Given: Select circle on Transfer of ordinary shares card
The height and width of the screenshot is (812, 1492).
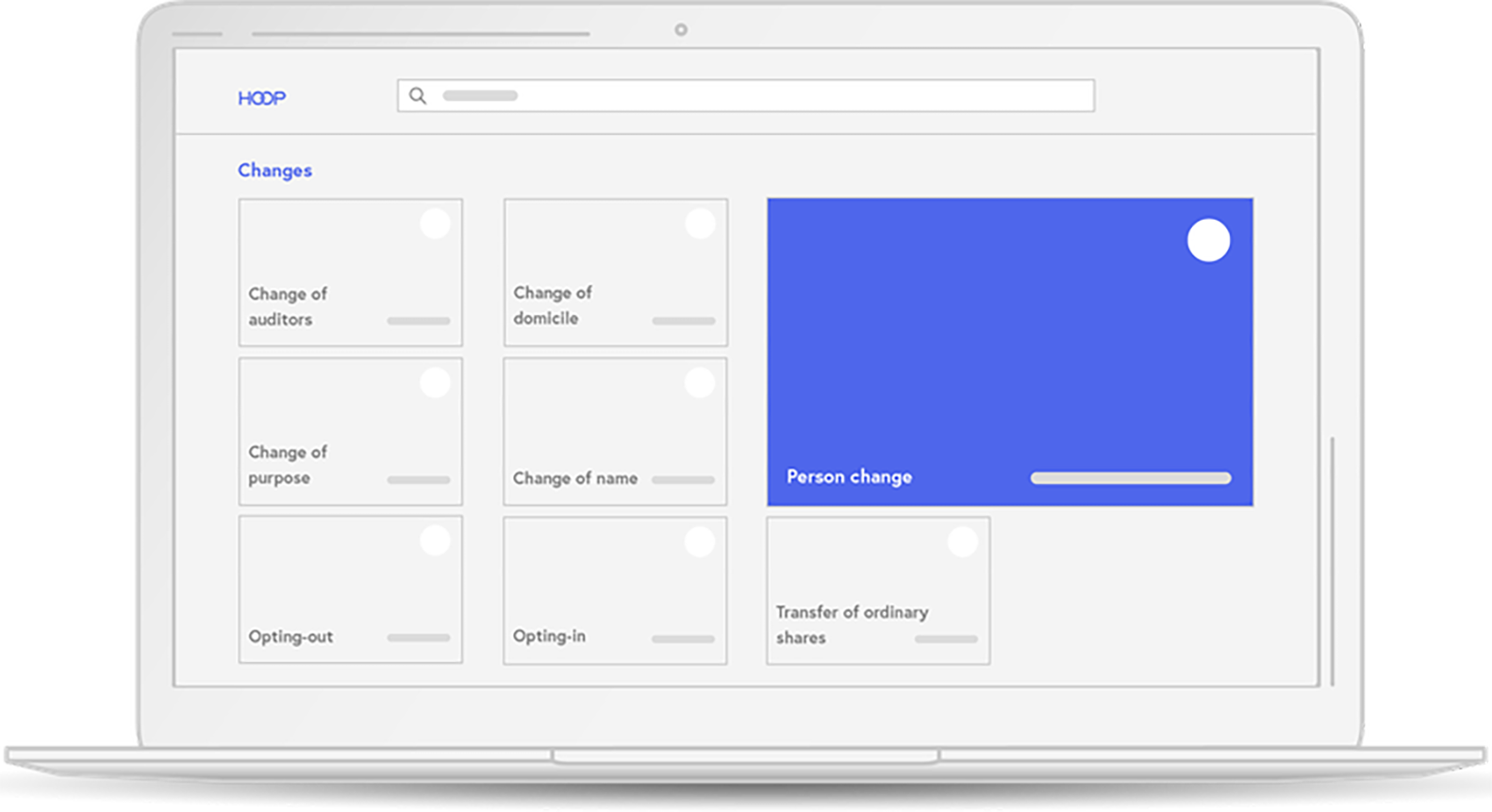Looking at the screenshot, I should coord(963,541).
